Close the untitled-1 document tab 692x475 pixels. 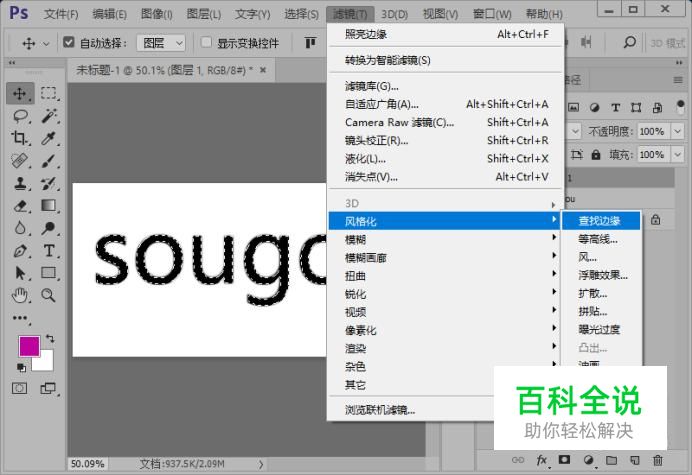pos(263,70)
